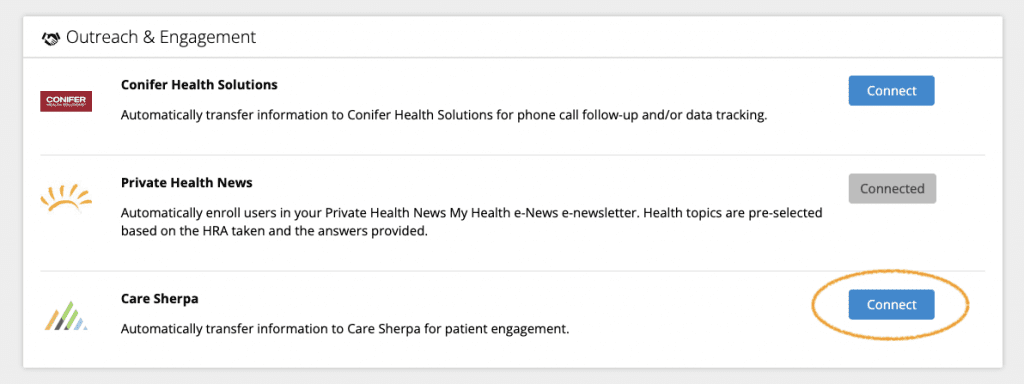
Task: Click the divider below Conifer Health Solutions row
Action: pyautogui.click(x=513, y=155)
